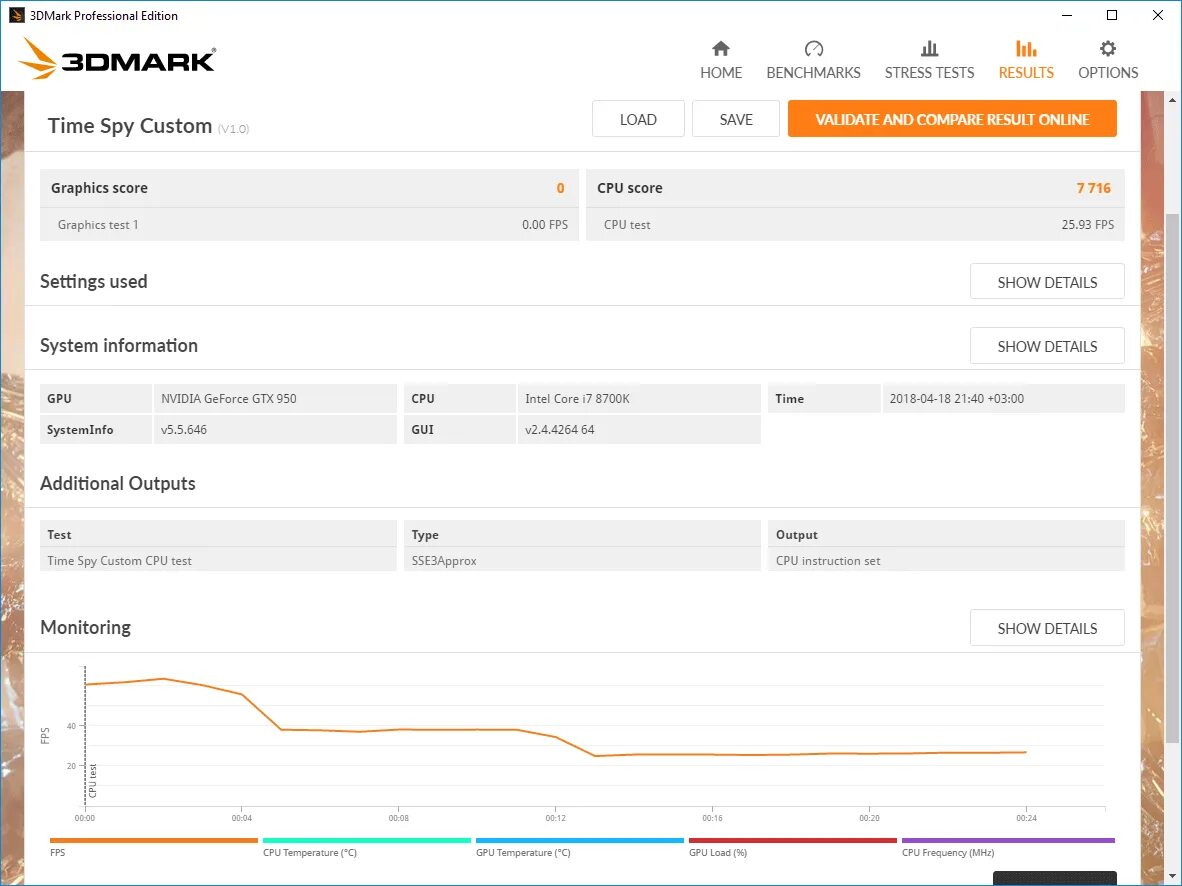The image size is (1182, 886).
Task: Click the Graphics score value 0
Action: [x=560, y=188]
